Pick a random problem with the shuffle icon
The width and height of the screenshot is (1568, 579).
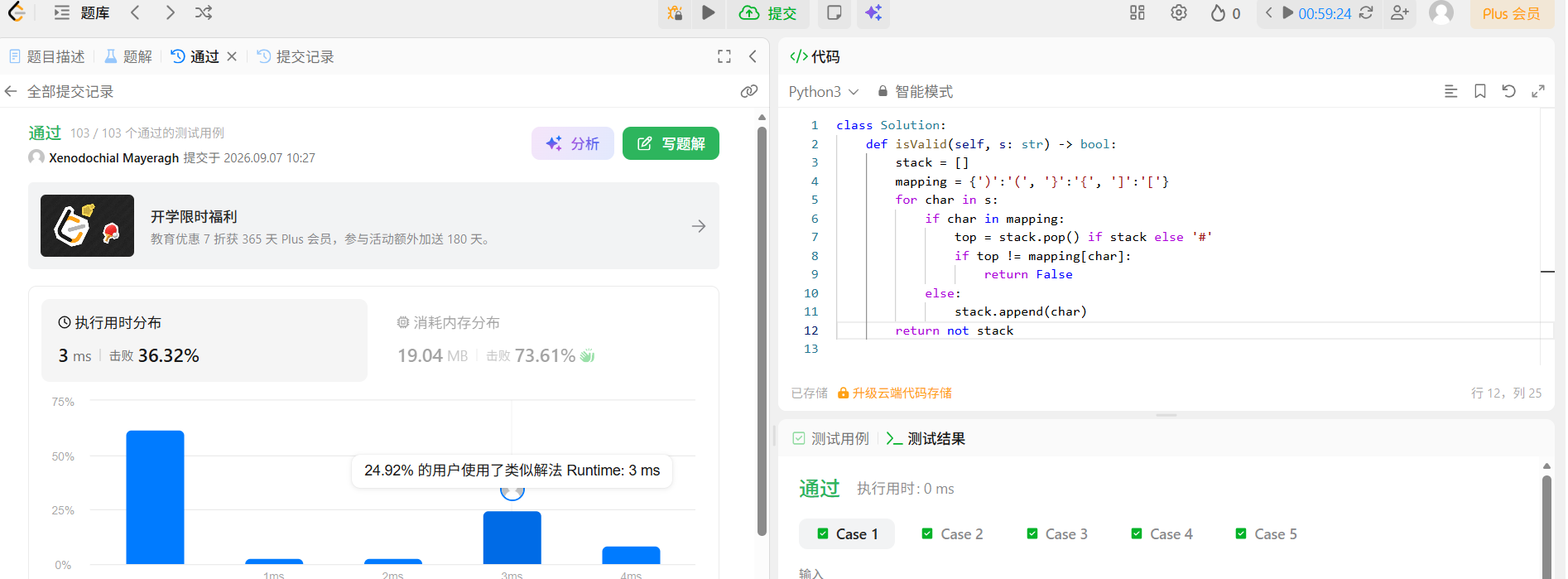coord(204,12)
